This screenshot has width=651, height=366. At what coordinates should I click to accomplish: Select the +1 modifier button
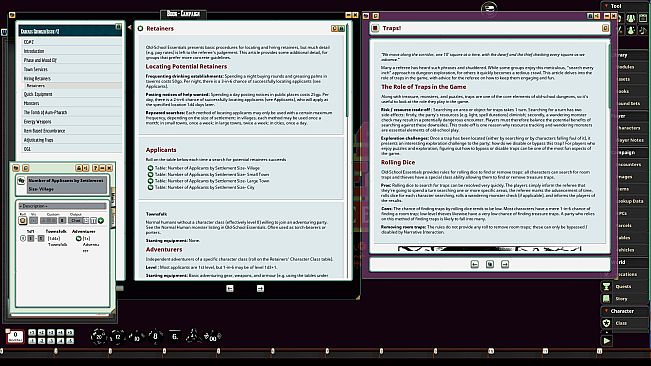[32, 332]
